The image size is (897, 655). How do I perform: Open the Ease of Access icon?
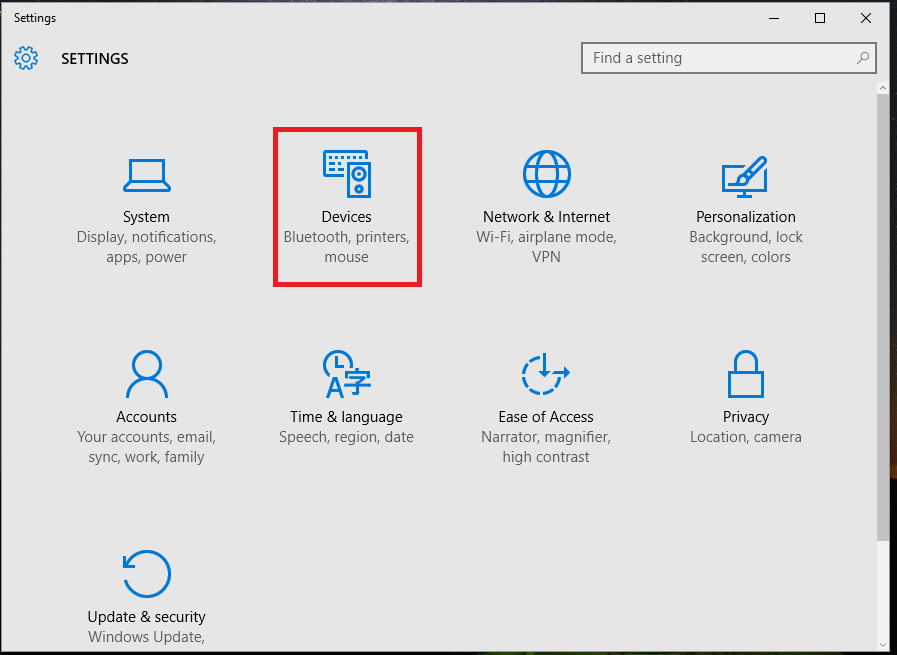coord(545,374)
